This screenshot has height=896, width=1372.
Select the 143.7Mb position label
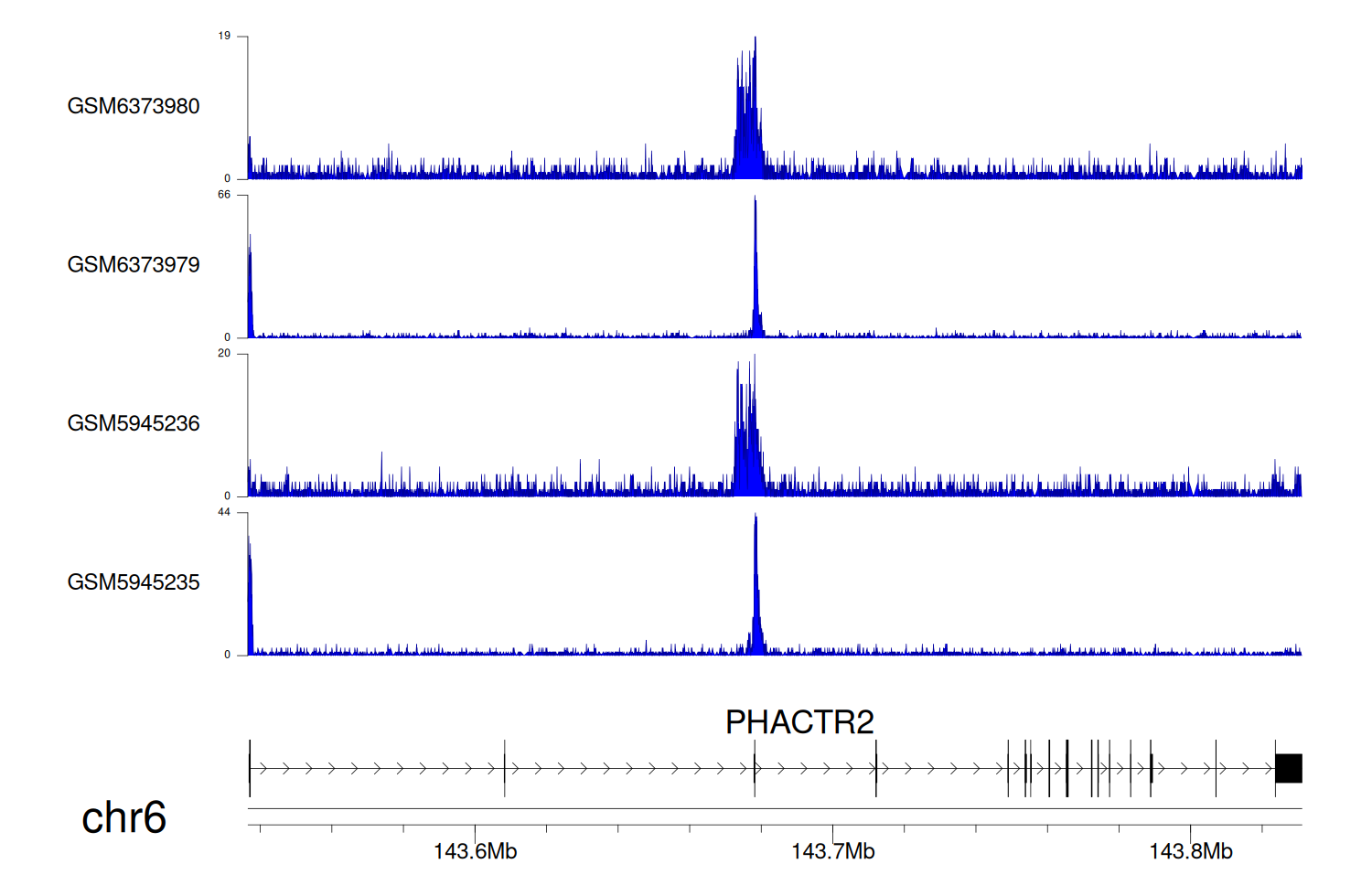(832, 852)
